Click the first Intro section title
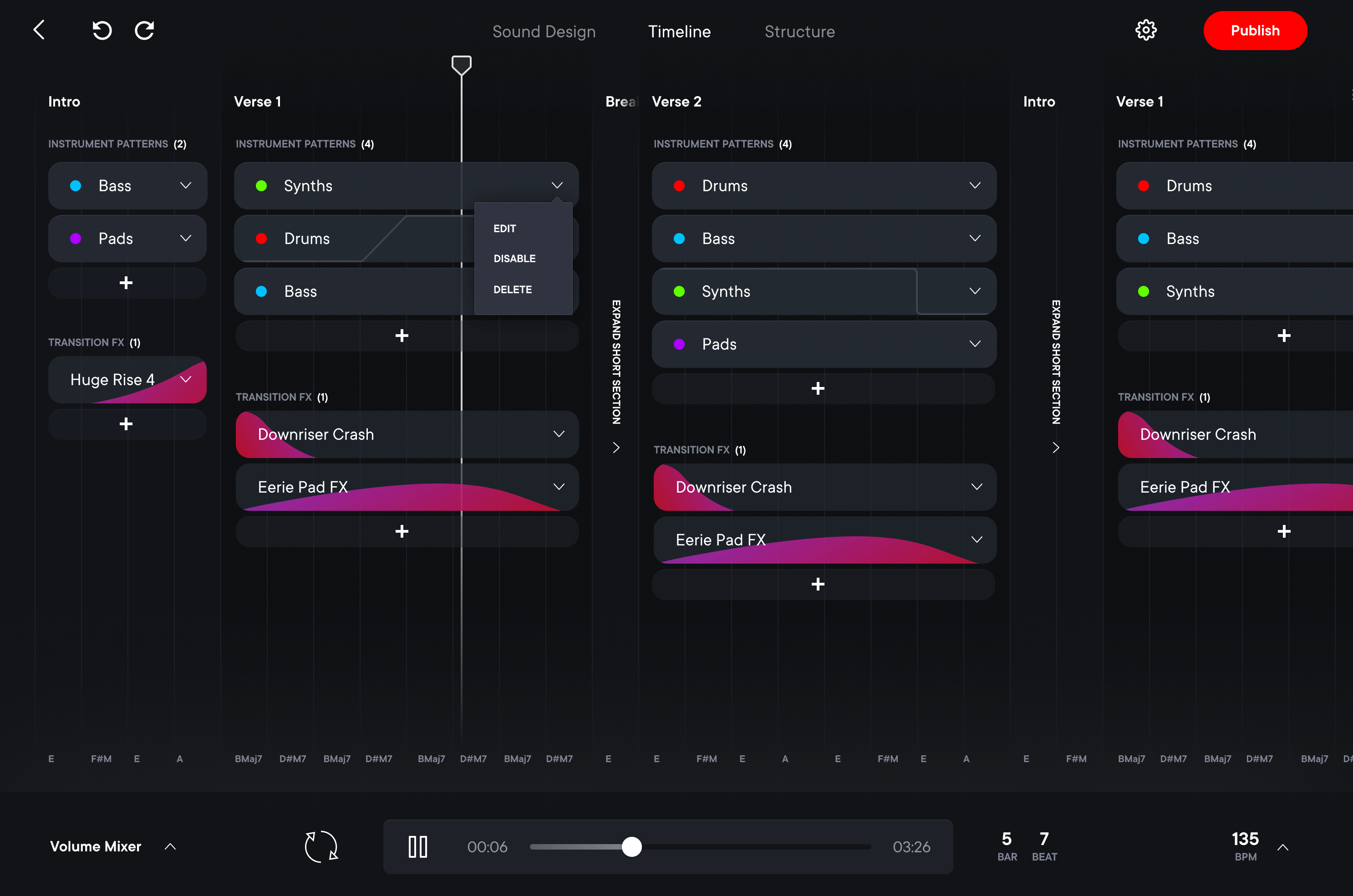The width and height of the screenshot is (1353, 896). pyautogui.click(x=64, y=102)
